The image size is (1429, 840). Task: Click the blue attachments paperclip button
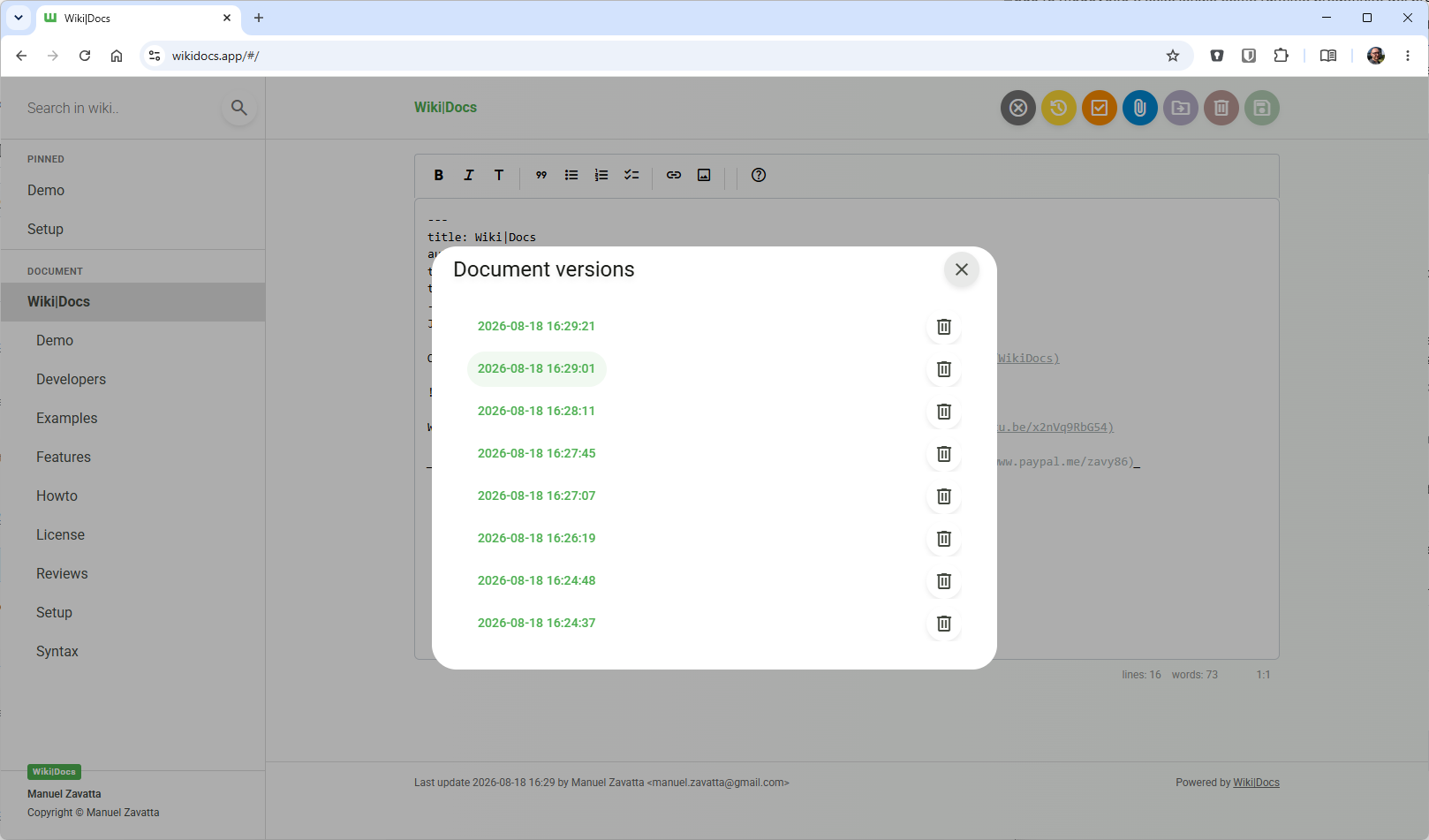(1140, 108)
